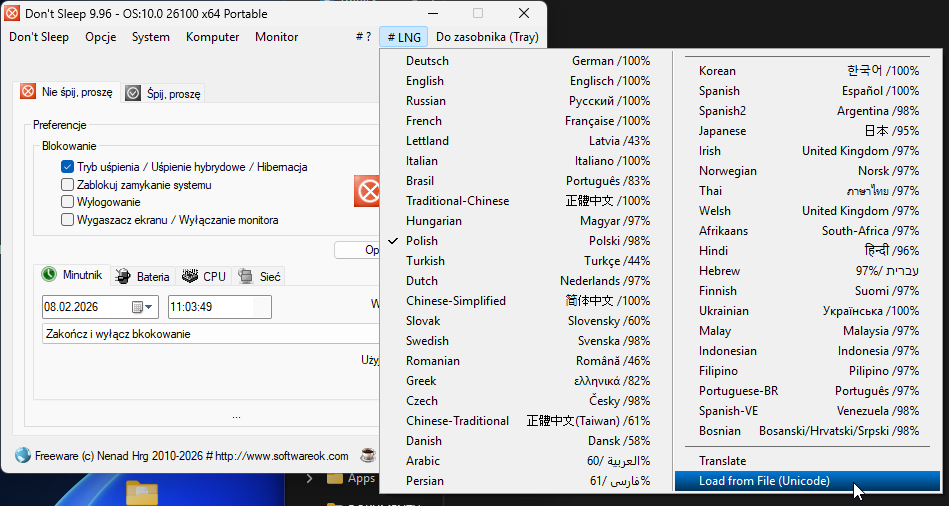
Task: Choose Hebrew language entry
Action: [808, 271]
